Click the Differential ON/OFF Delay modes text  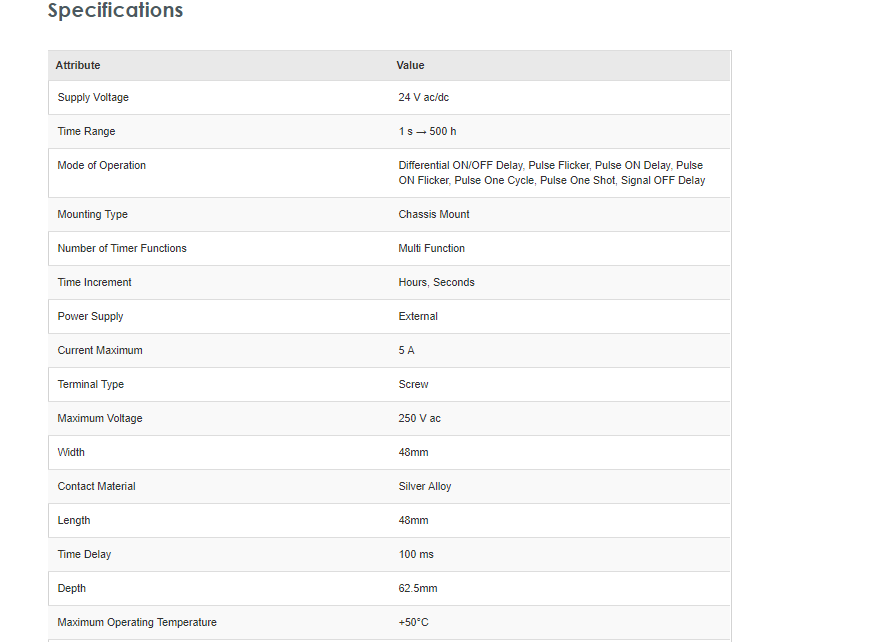[551, 173]
